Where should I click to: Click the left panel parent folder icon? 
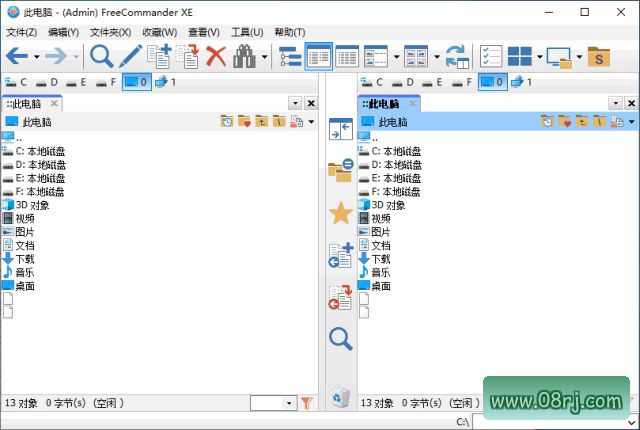click(x=261, y=121)
